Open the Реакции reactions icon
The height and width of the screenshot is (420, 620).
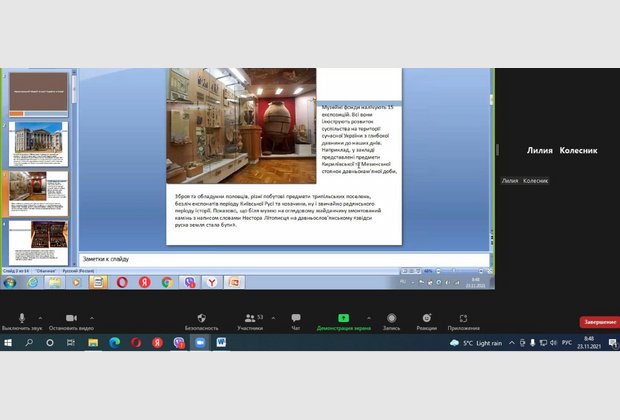pyautogui.click(x=427, y=318)
